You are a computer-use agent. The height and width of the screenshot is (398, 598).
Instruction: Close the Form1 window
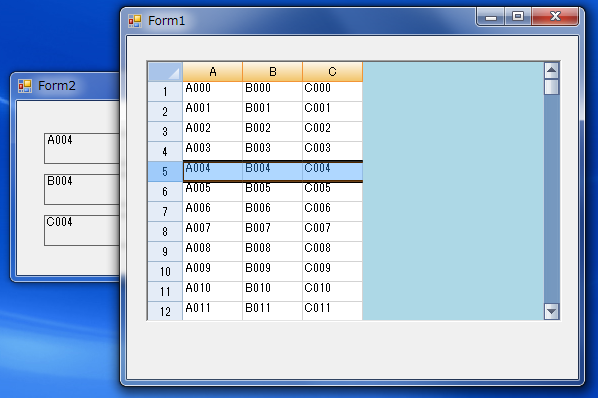555,17
